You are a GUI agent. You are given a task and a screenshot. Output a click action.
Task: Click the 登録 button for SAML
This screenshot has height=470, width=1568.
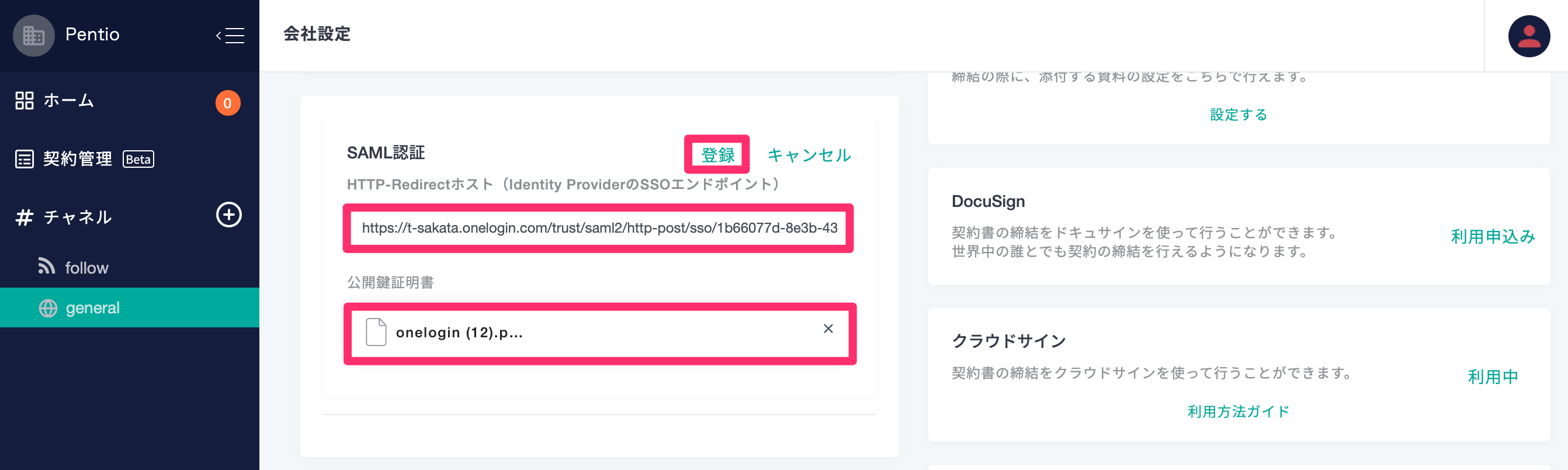pyautogui.click(x=717, y=155)
